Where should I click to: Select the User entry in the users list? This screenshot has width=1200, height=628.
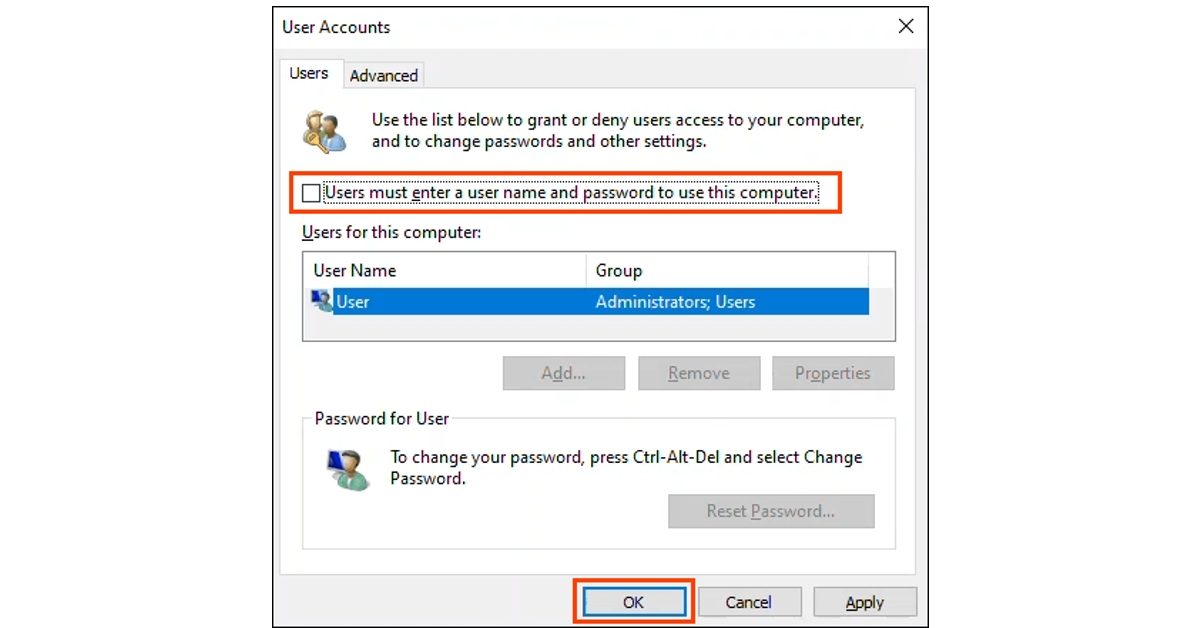pos(450,299)
